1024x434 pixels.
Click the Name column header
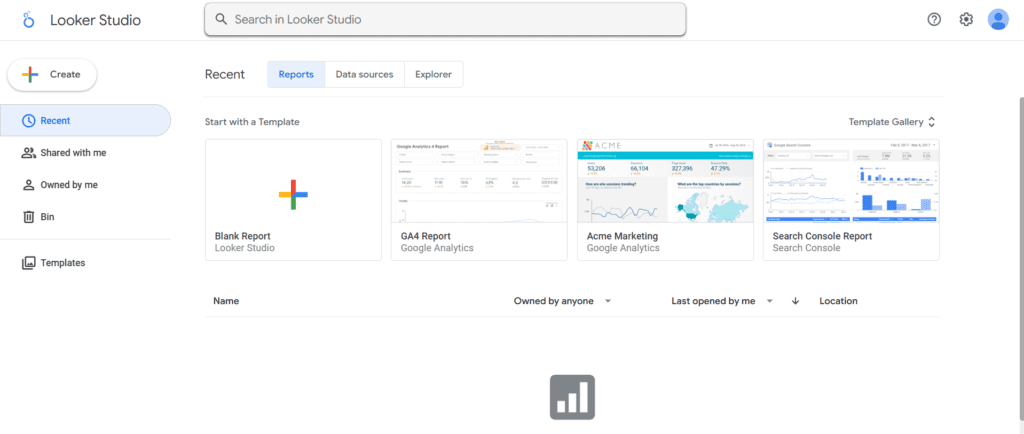tap(226, 301)
